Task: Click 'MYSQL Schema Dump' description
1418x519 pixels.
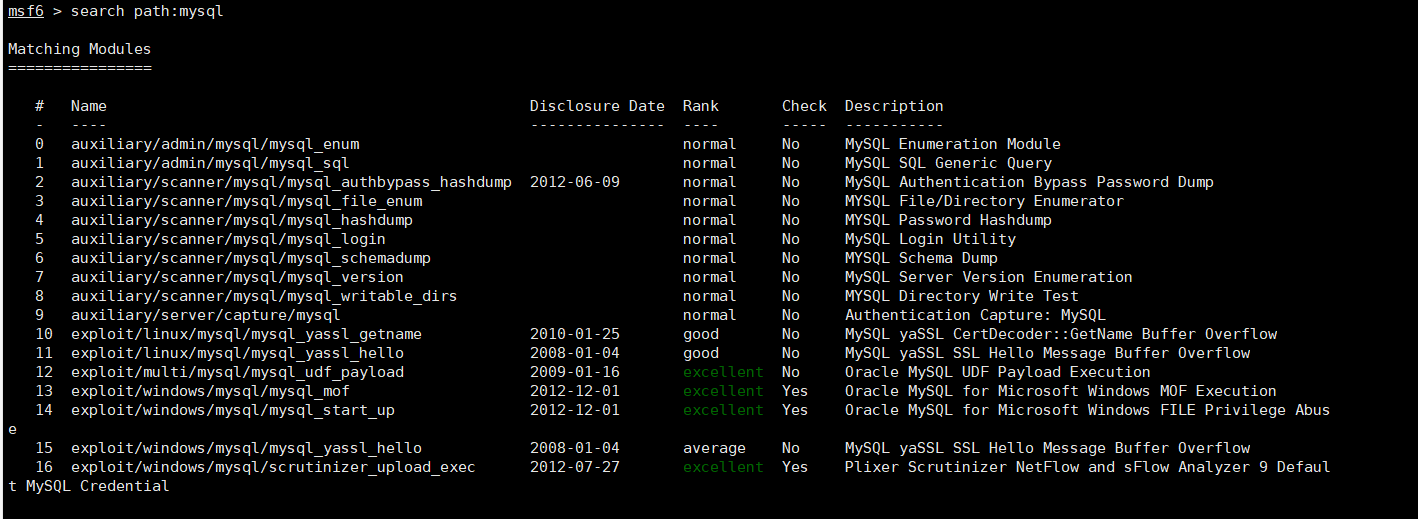Action: 921,258
